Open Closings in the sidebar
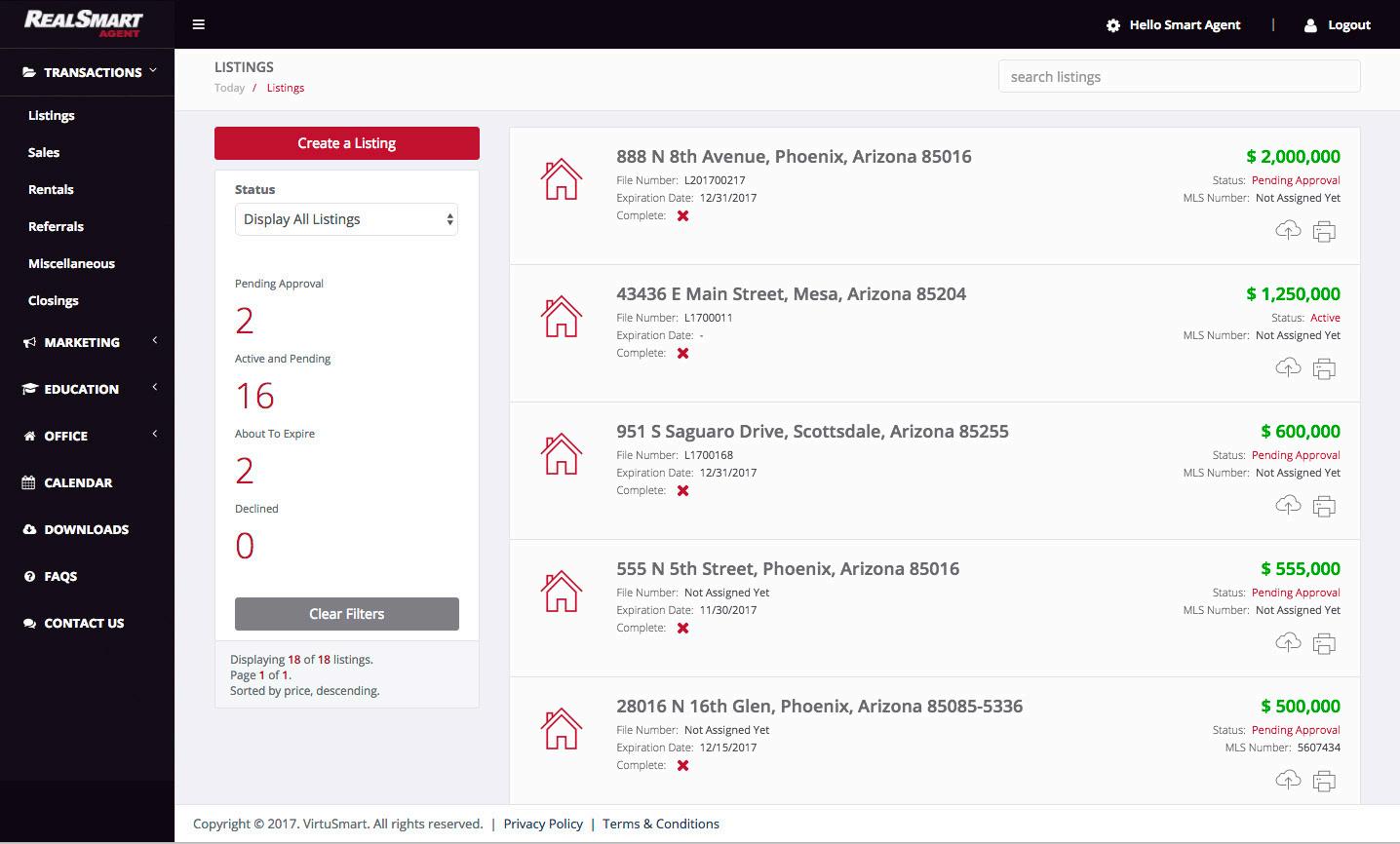 point(54,300)
